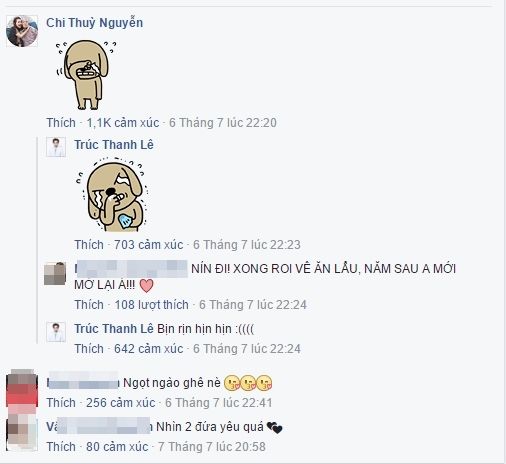This screenshot has width=506, height=464.
Task: View the 642 cảm xúc reactions
Action: [149, 349]
